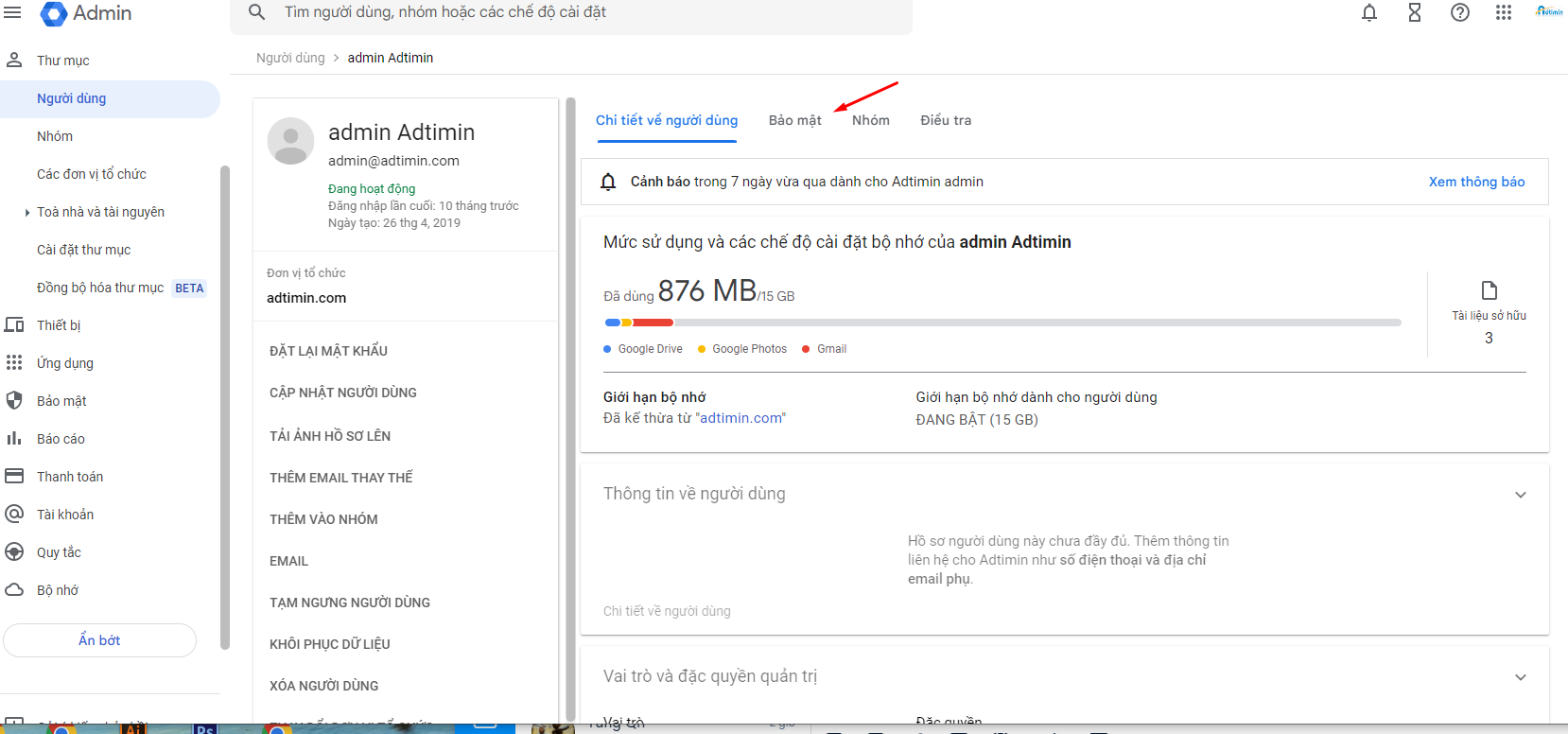Image resolution: width=1568 pixels, height=734 pixels.
Task: Expand Vai trò và đặc quyền quản trị
Action: (x=1521, y=677)
